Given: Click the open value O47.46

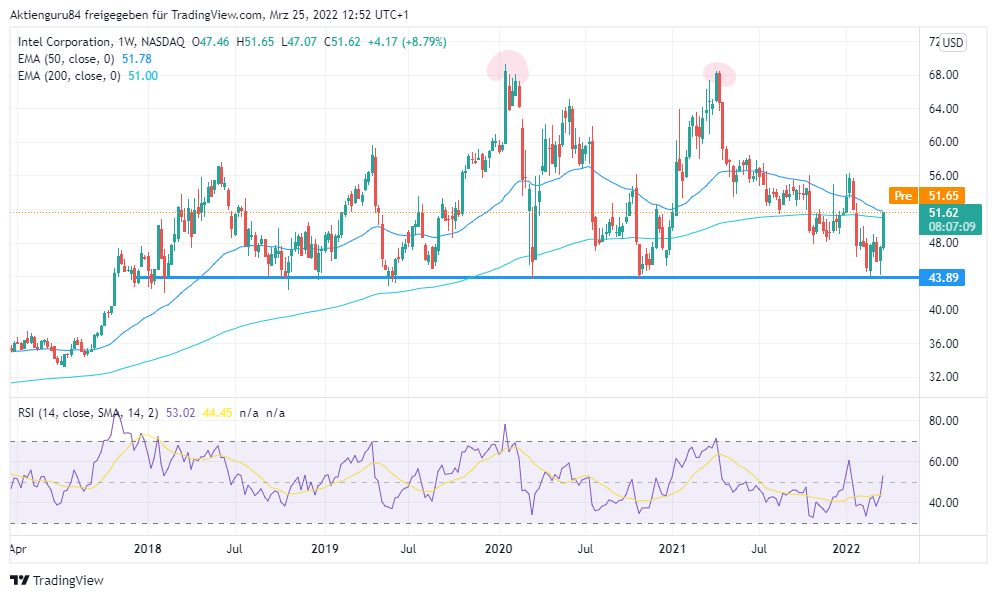Looking at the screenshot, I should pos(210,42).
